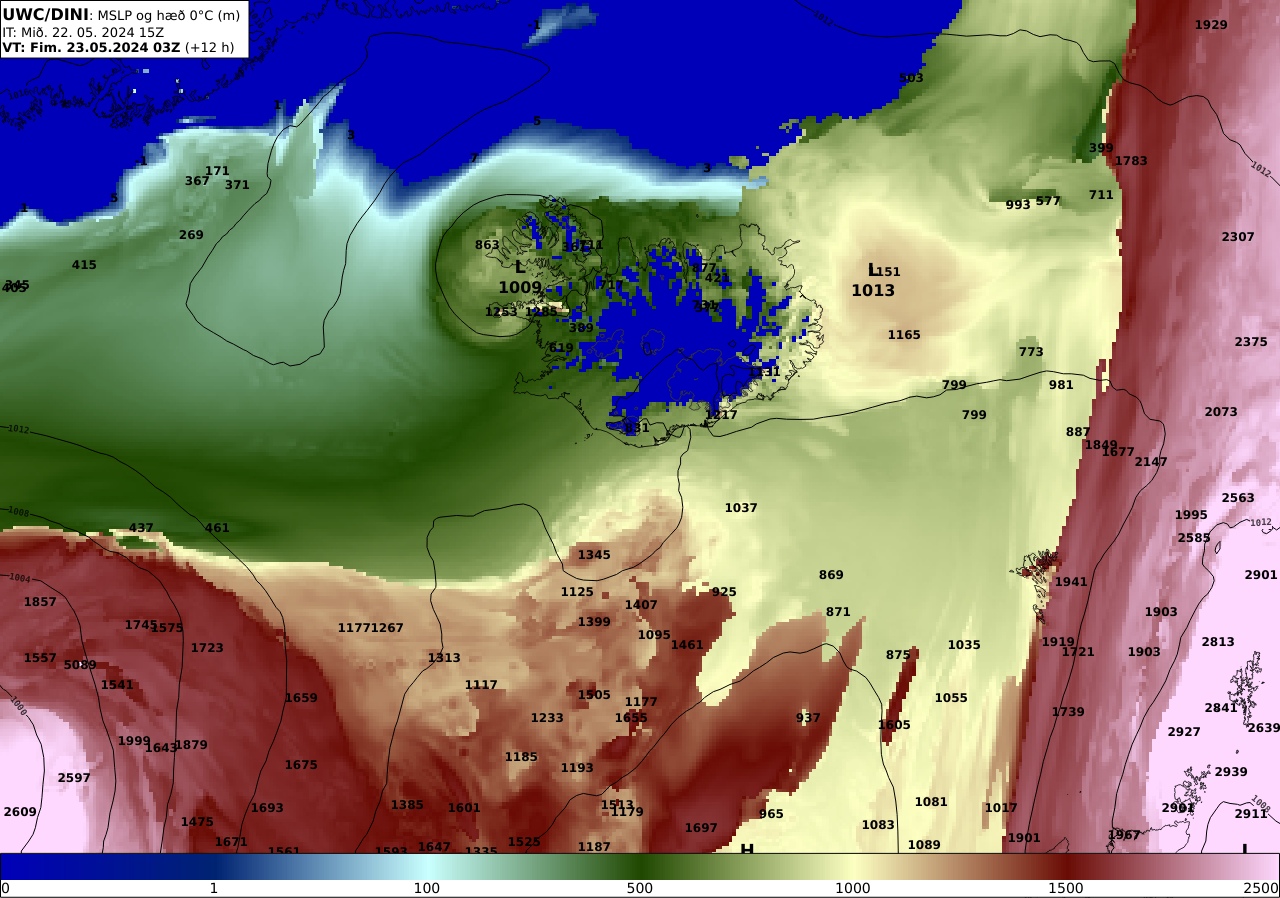Click the height value 993
Image resolution: width=1280 pixels, height=898 pixels.
(1018, 205)
